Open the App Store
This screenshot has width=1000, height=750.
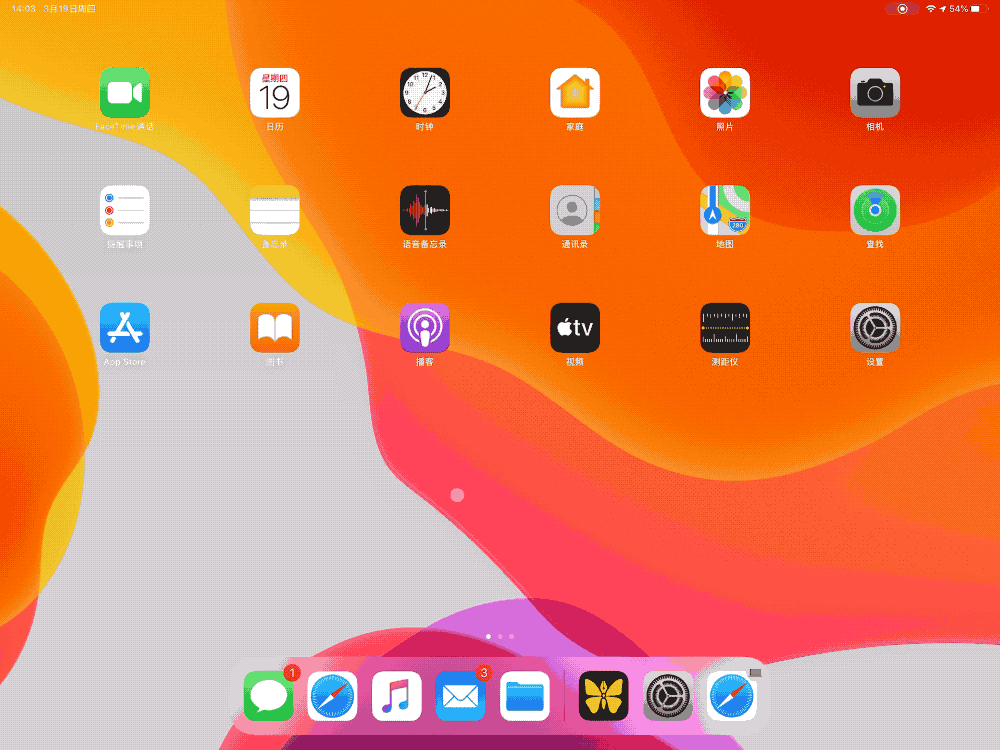point(125,328)
